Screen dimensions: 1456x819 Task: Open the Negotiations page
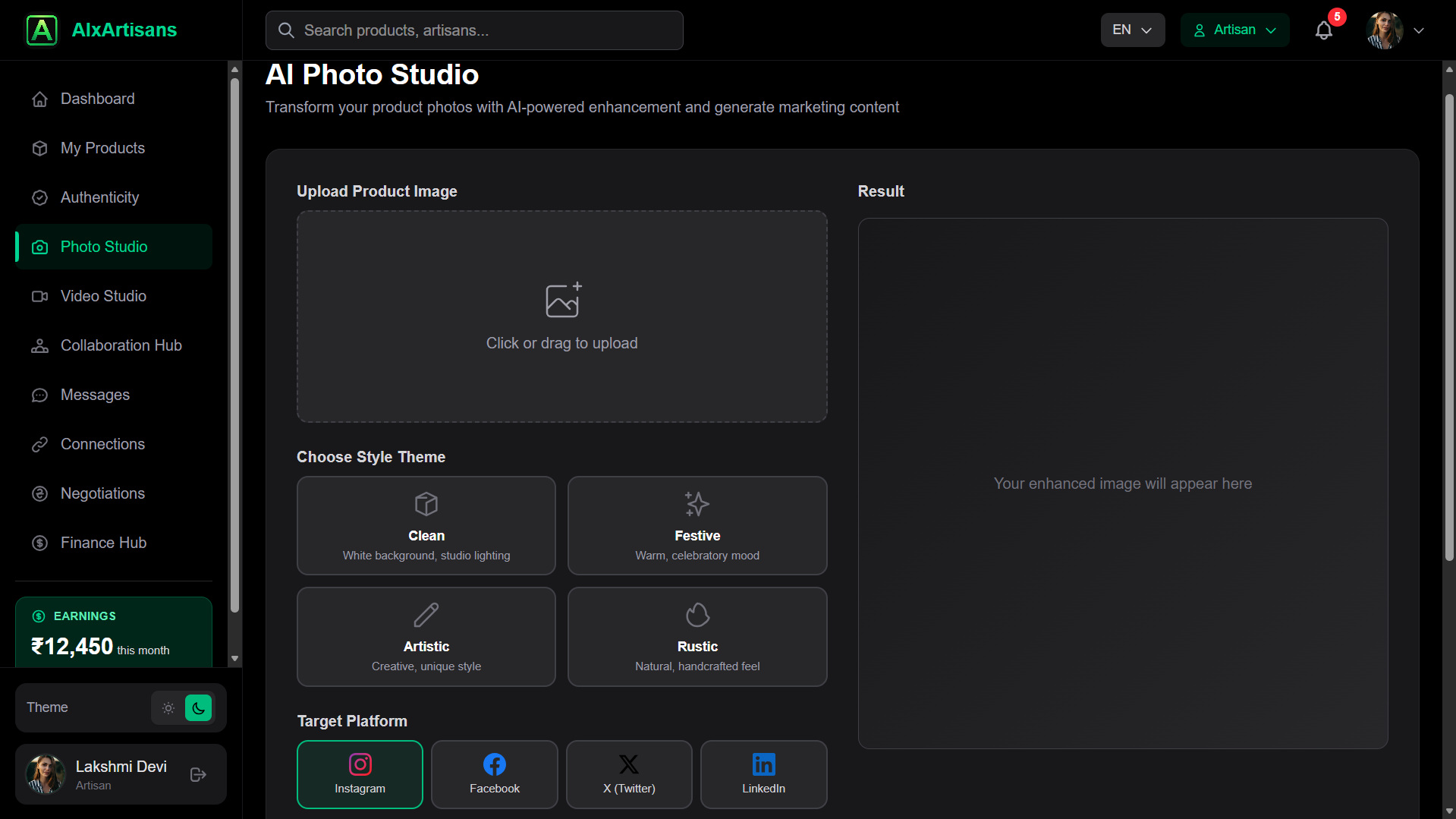pyautogui.click(x=114, y=493)
